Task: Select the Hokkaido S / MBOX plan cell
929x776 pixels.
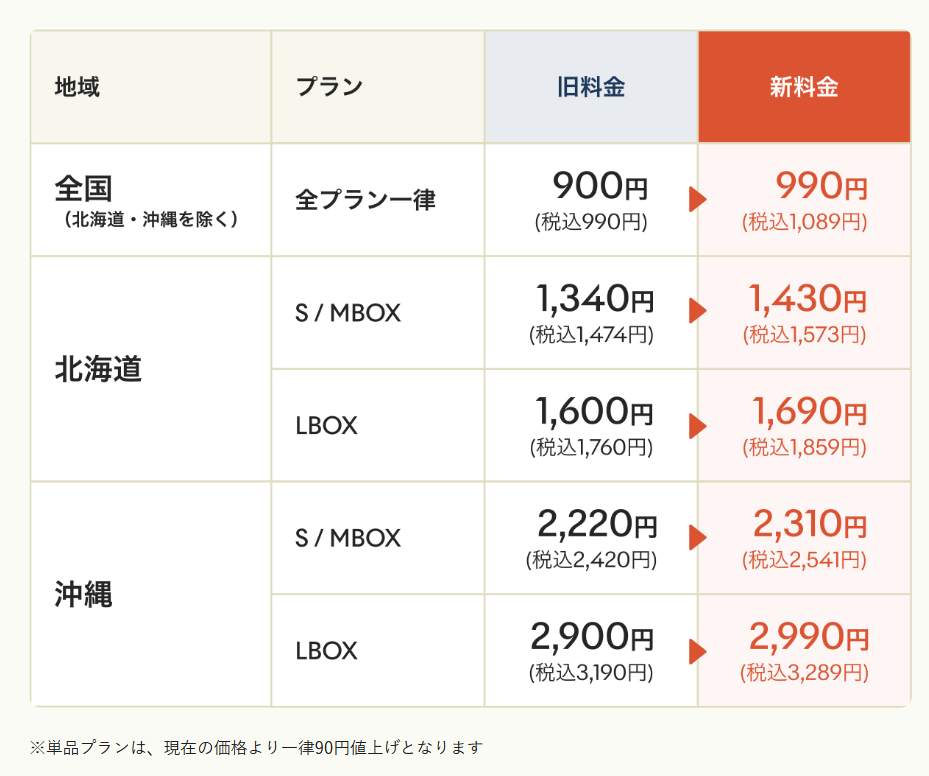Action: pyautogui.click(x=348, y=313)
